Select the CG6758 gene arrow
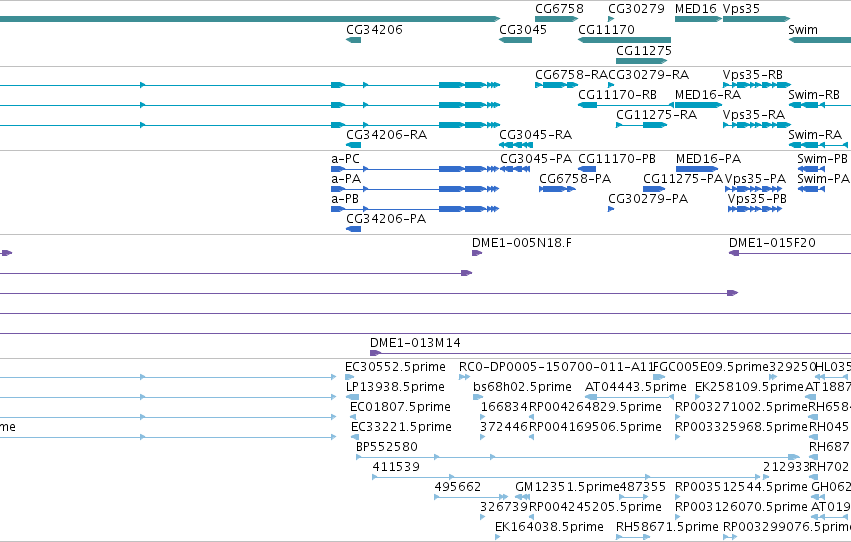 (557, 19)
